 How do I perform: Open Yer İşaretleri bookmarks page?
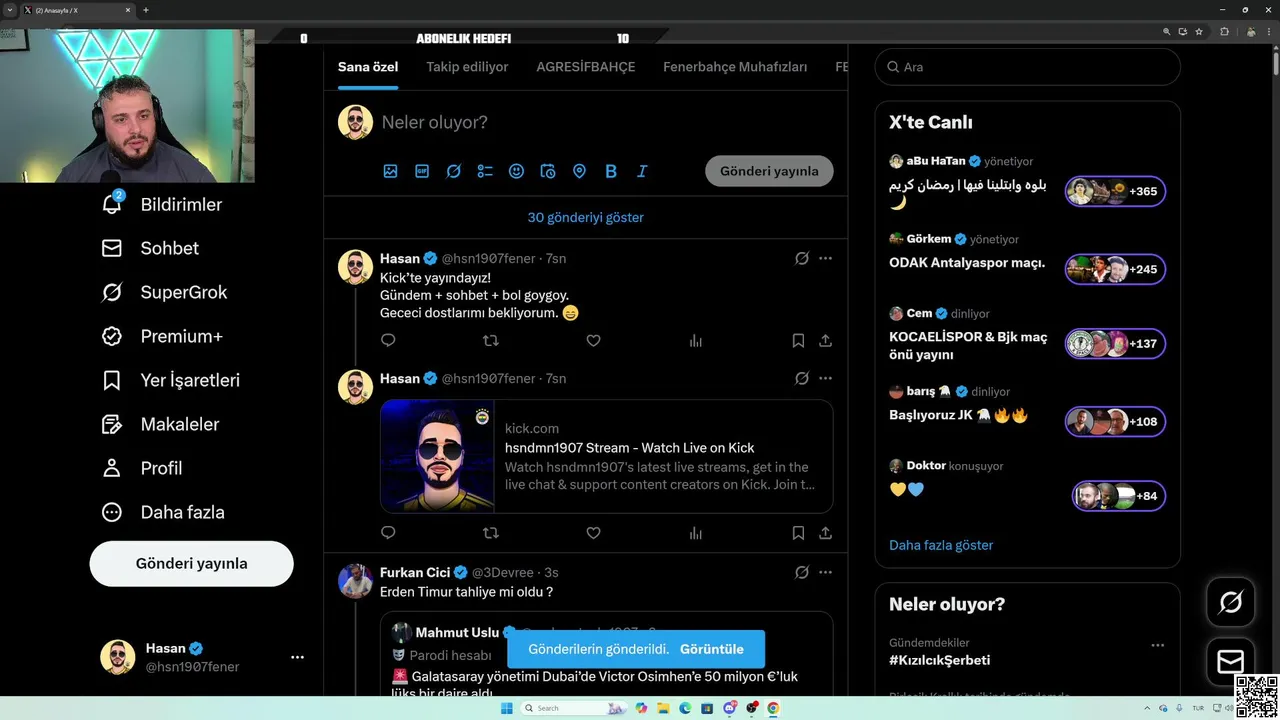point(170,380)
